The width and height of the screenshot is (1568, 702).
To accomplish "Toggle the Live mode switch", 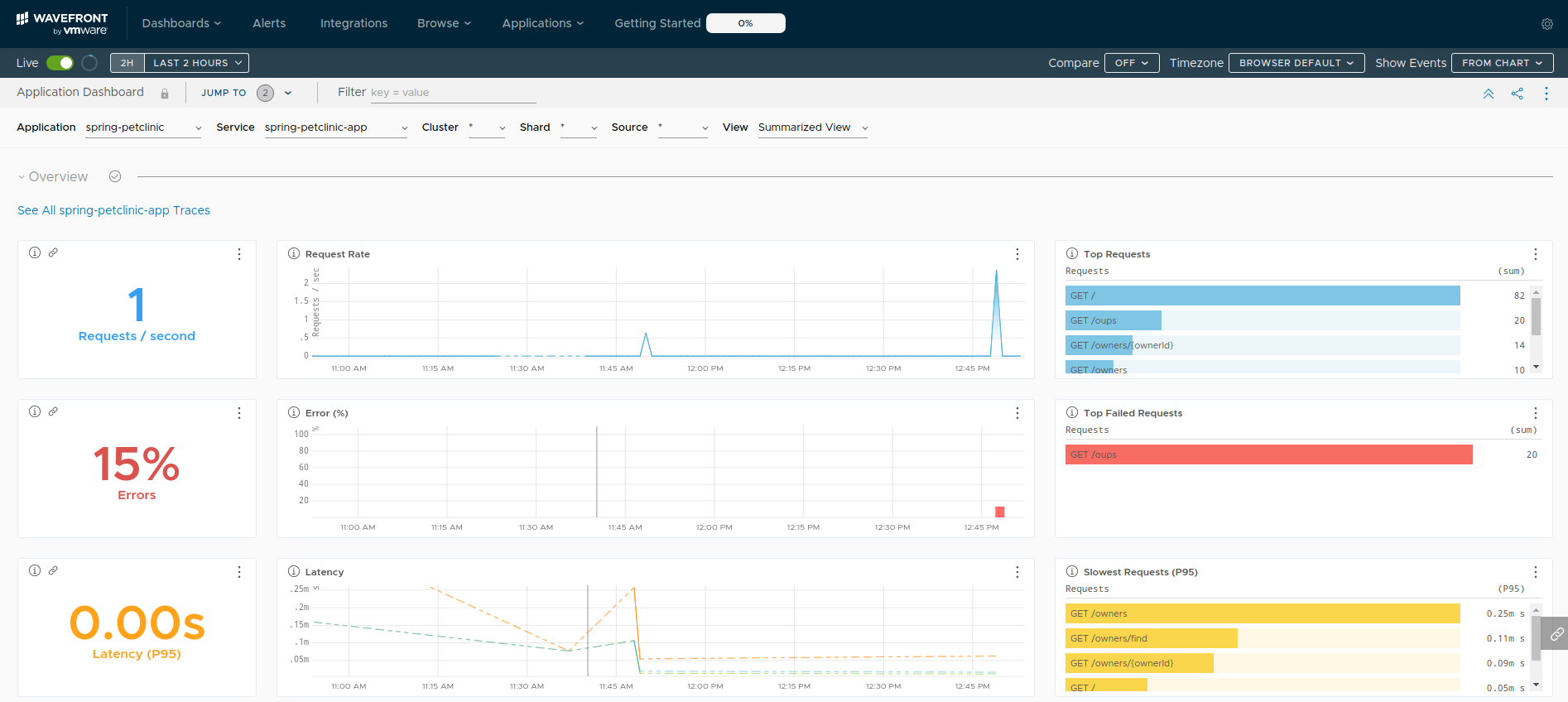I will tap(60, 63).
